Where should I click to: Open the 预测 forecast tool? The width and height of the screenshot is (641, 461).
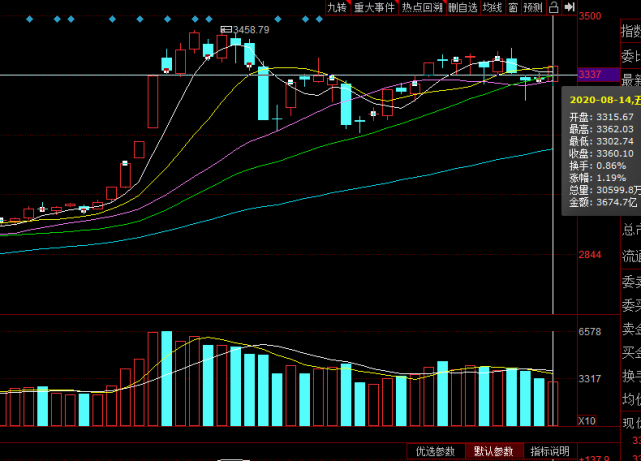[x=533, y=7]
